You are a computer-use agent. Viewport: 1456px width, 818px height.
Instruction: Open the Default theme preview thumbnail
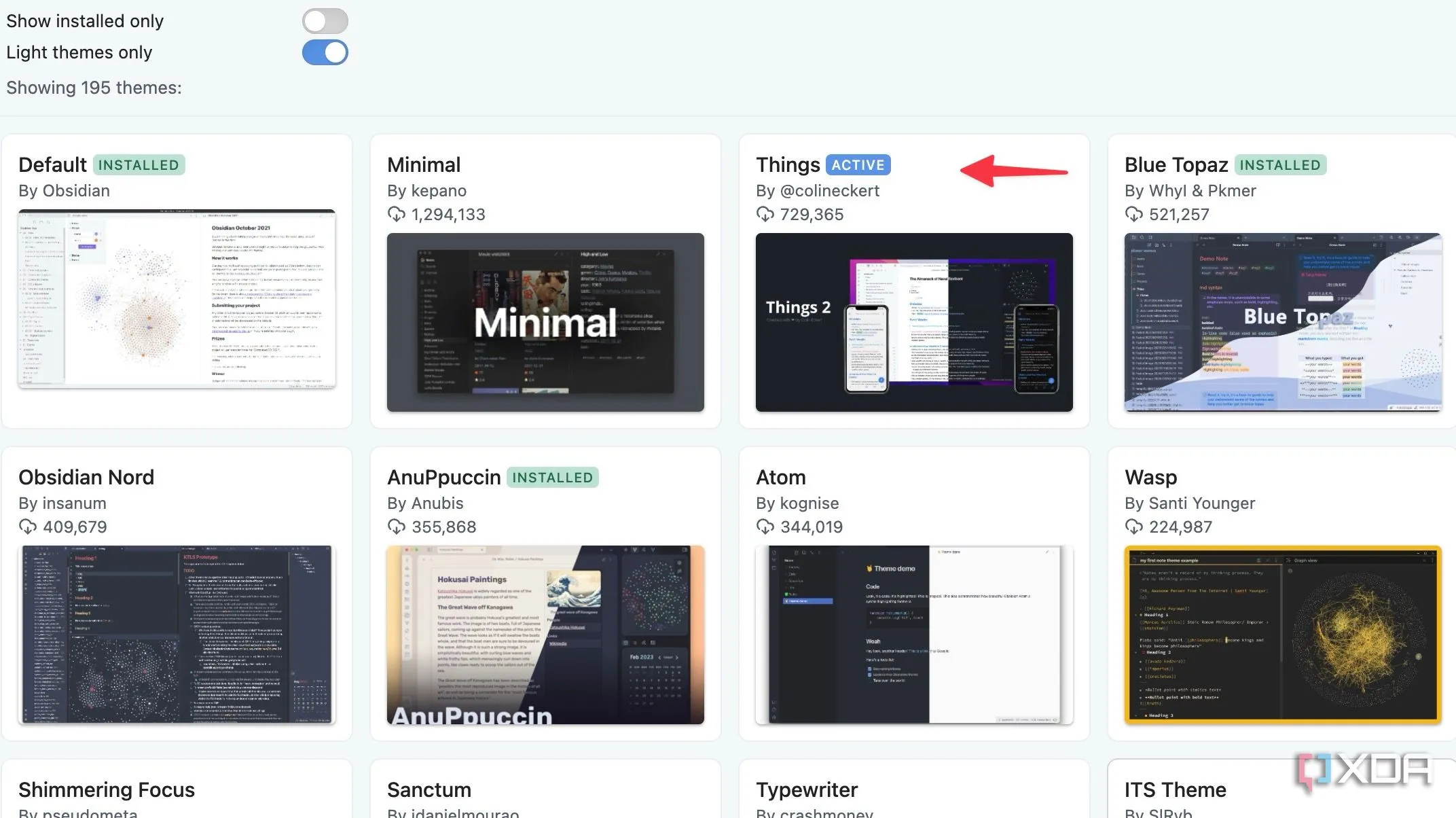pos(177,299)
